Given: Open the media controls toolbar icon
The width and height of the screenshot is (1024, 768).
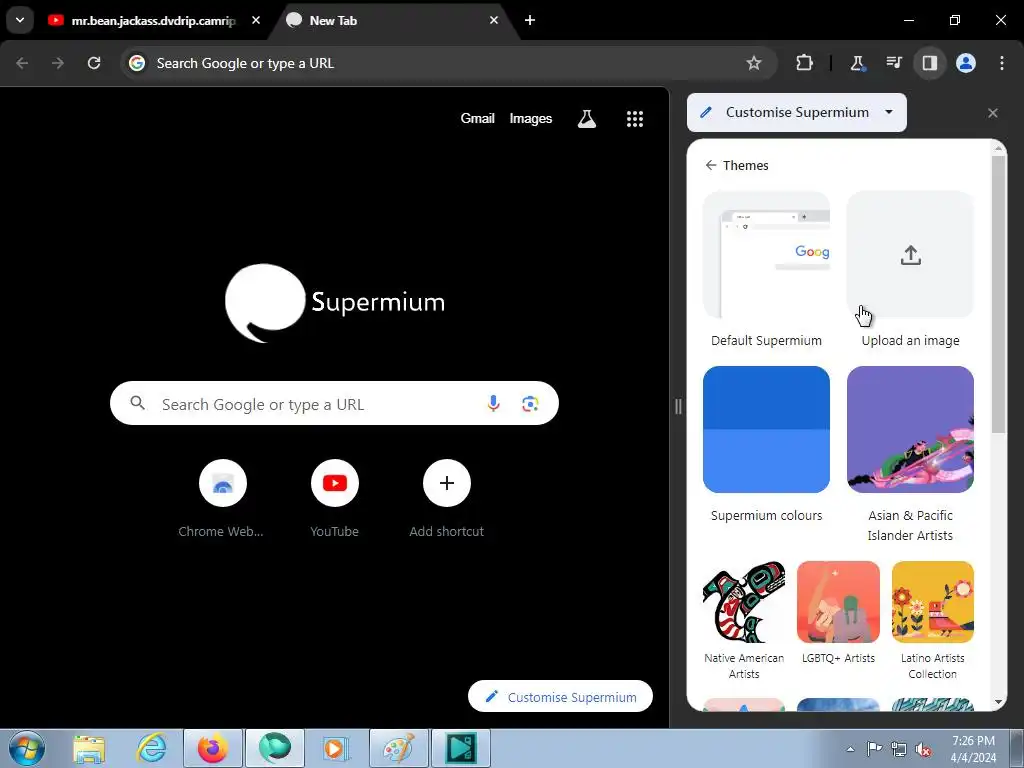Looking at the screenshot, I should coord(893,63).
